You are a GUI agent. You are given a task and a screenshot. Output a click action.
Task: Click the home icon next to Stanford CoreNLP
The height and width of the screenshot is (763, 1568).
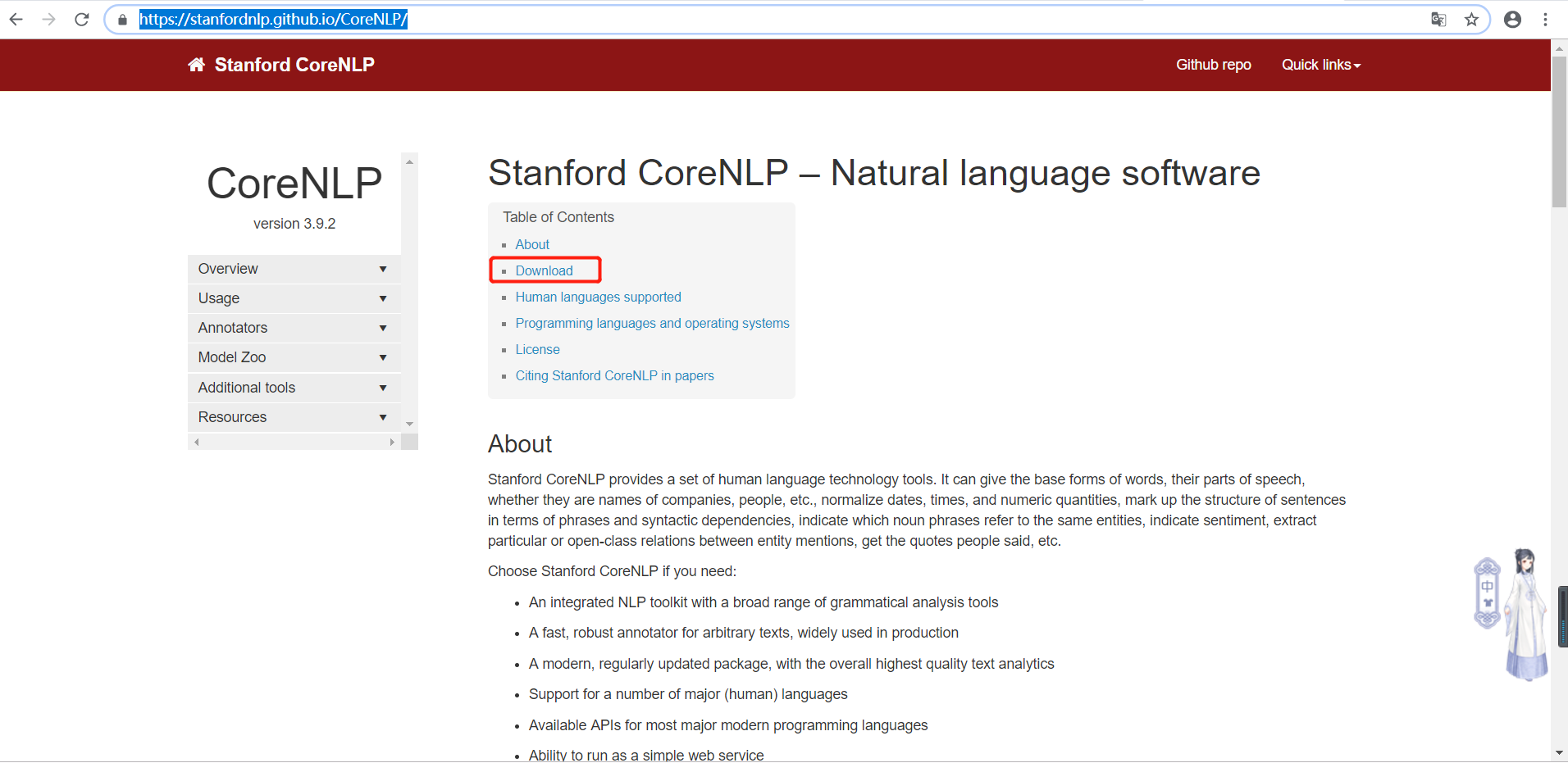tap(196, 64)
